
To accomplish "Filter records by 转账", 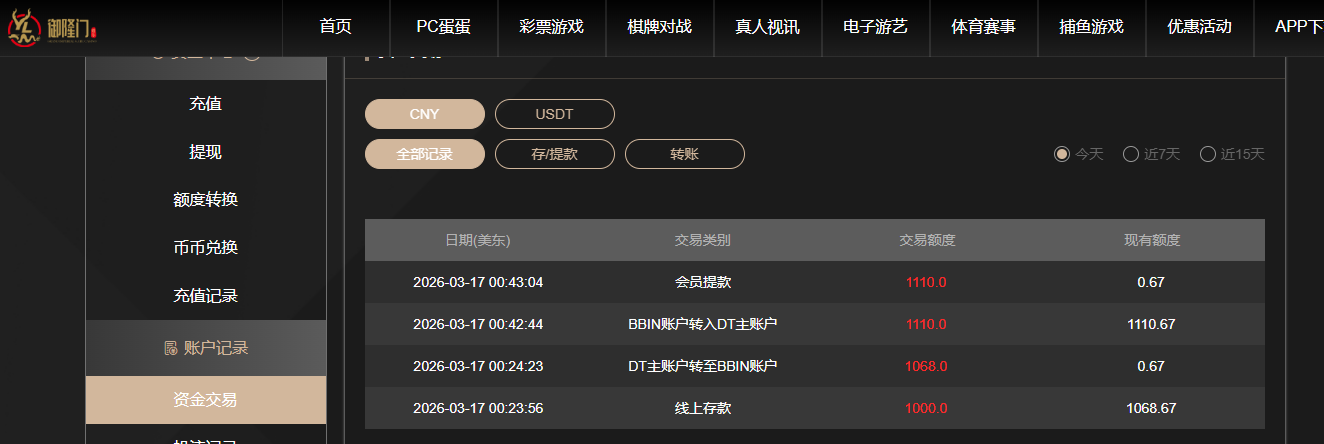I will (x=685, y=154).
